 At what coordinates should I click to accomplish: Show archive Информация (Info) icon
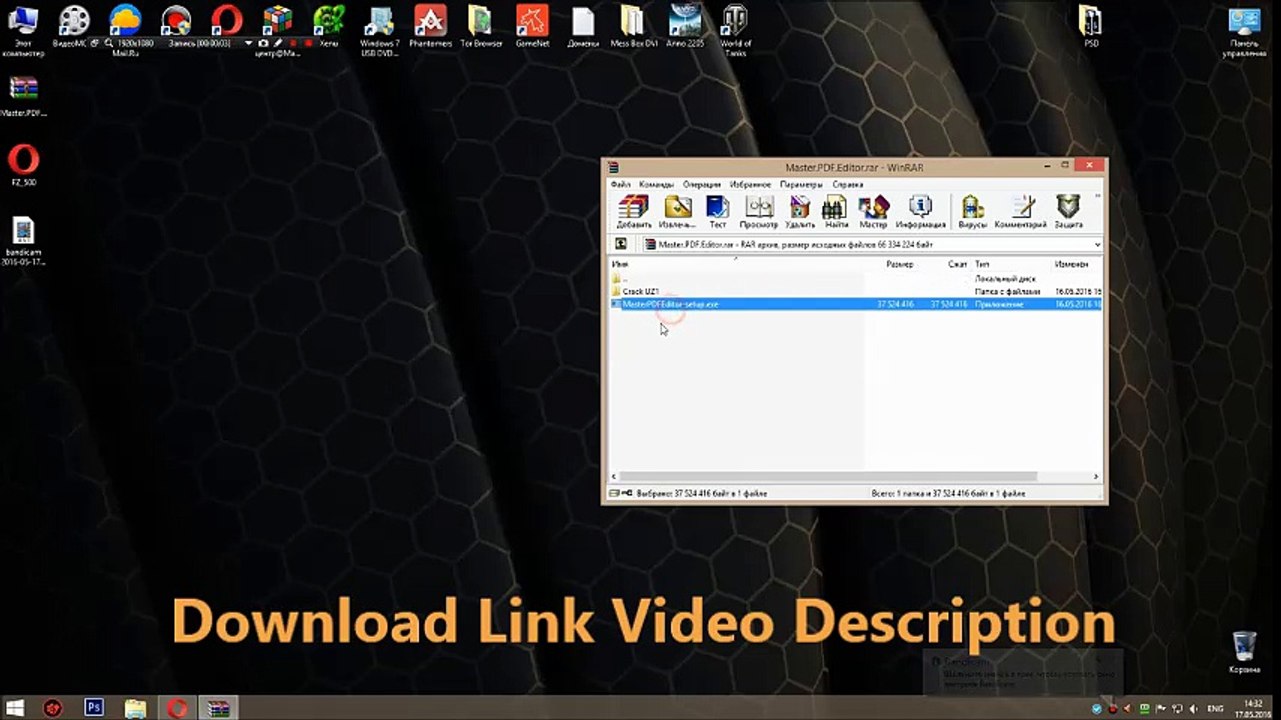[920, 212]
